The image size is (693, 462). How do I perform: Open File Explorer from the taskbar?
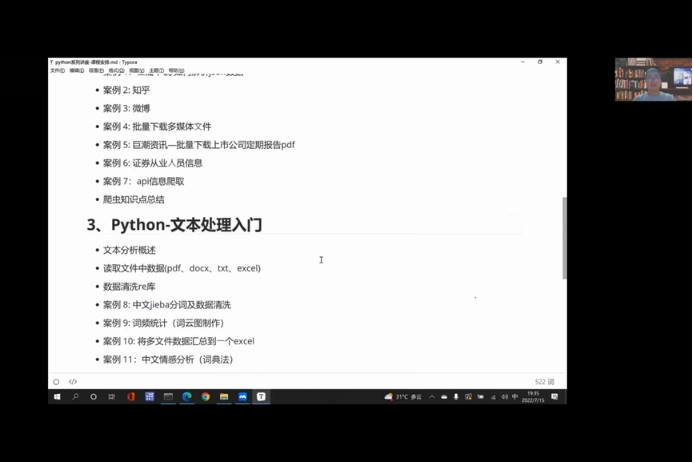point(224,397)
